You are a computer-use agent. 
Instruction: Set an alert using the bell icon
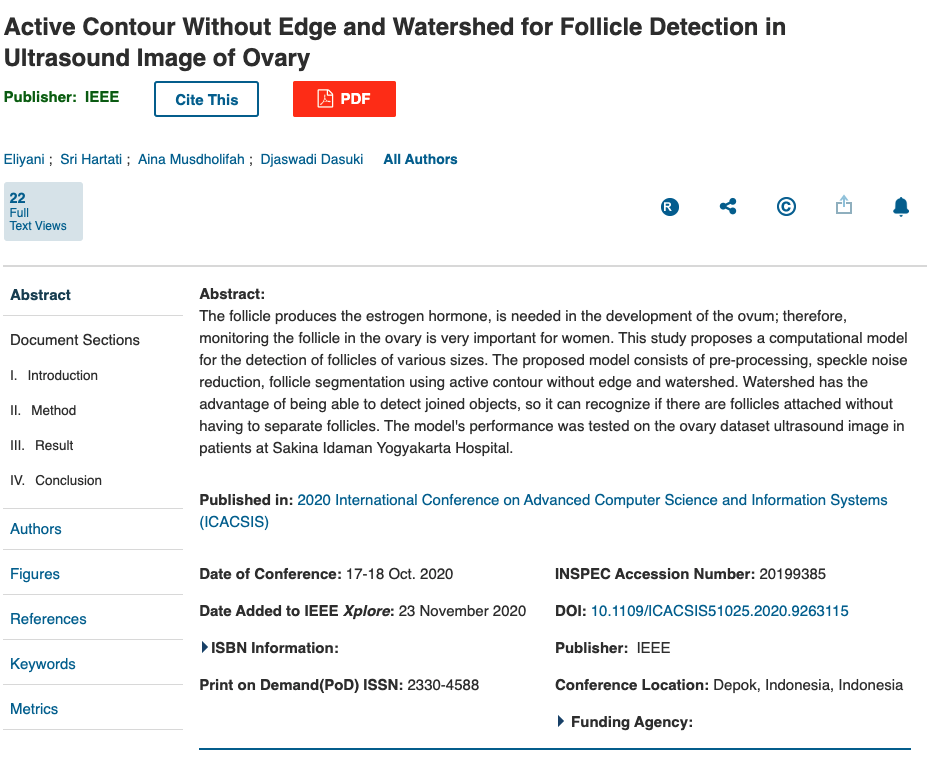(x=901, y=206)
